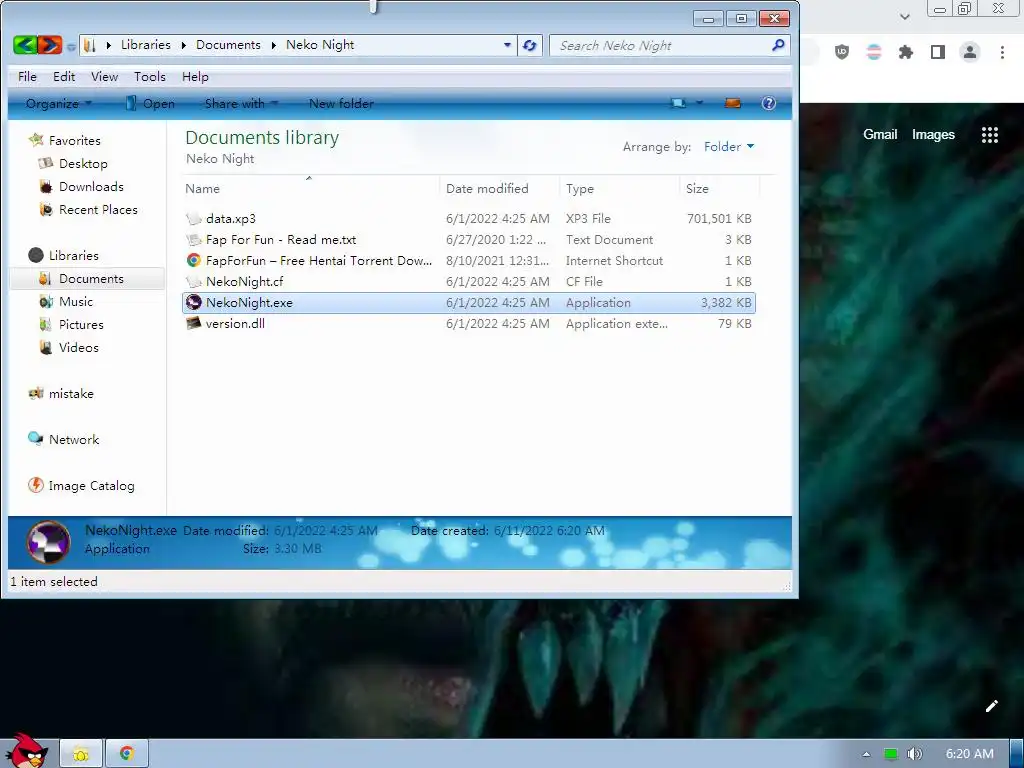Open Chrome profile avatar
The width and height of the screenshot is (1024, 768).
coord(970,52)
